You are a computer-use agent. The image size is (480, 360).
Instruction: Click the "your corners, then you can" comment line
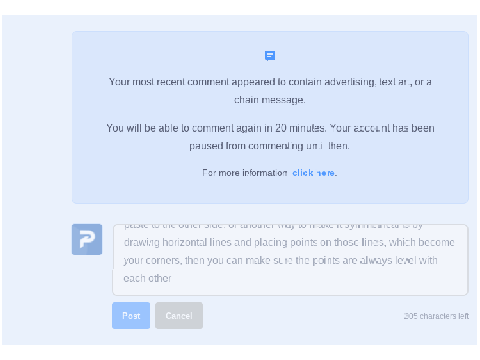[280, 260]
